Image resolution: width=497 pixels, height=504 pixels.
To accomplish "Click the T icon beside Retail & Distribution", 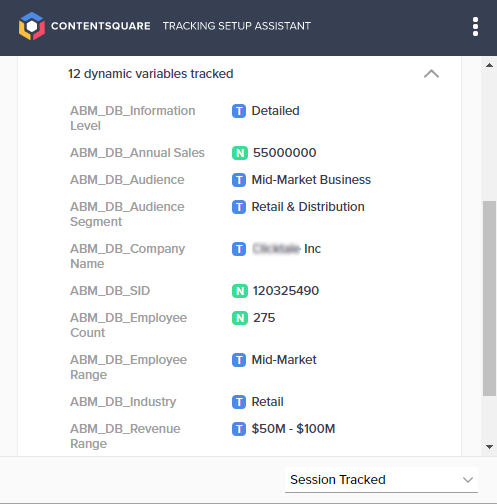I will pyautogui.click(x=239, y=207).
